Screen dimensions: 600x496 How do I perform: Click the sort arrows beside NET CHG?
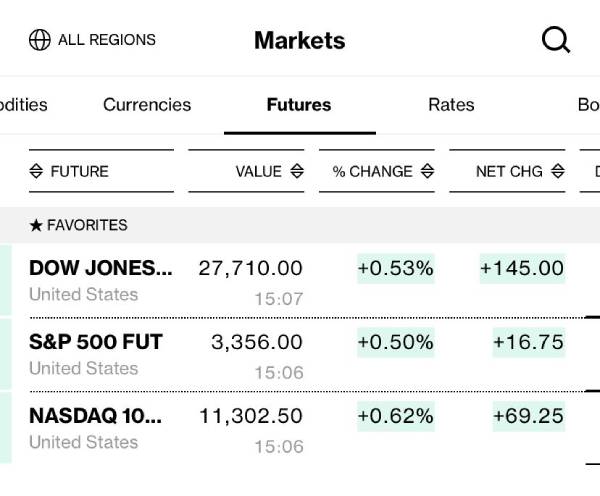[x=558, y=171]
